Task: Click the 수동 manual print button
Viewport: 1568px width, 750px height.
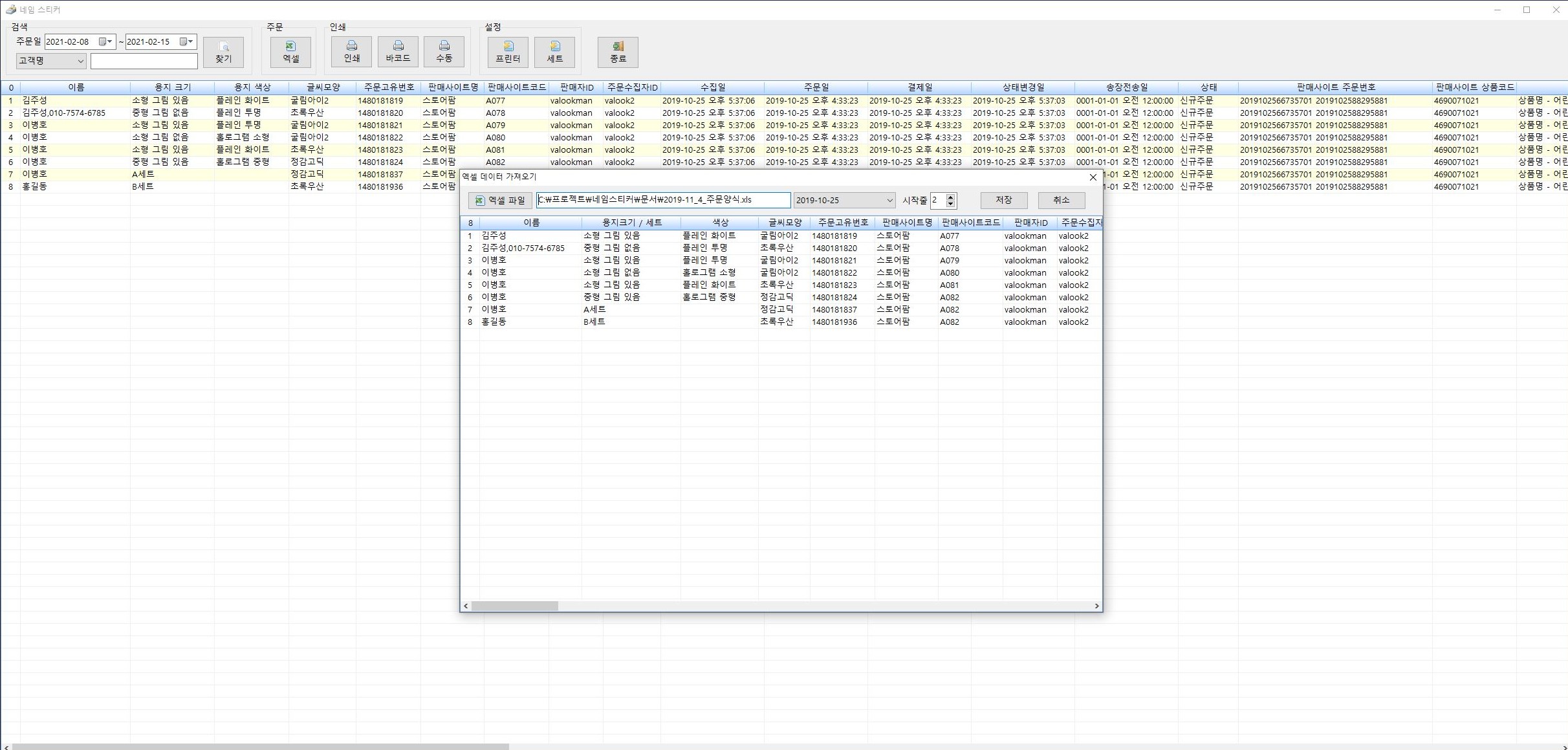Action: click(x=444, y=52)
